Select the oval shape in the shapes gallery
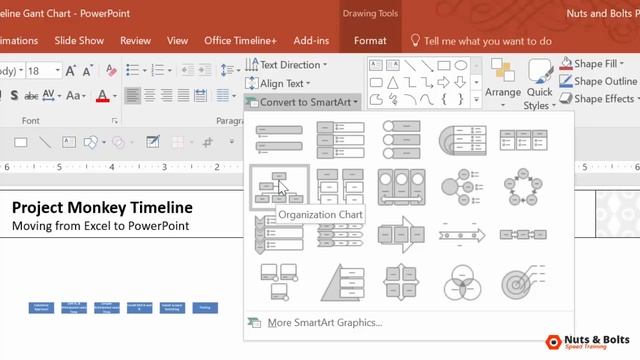The height and width of the screenshot is (360, 640). 461,65
